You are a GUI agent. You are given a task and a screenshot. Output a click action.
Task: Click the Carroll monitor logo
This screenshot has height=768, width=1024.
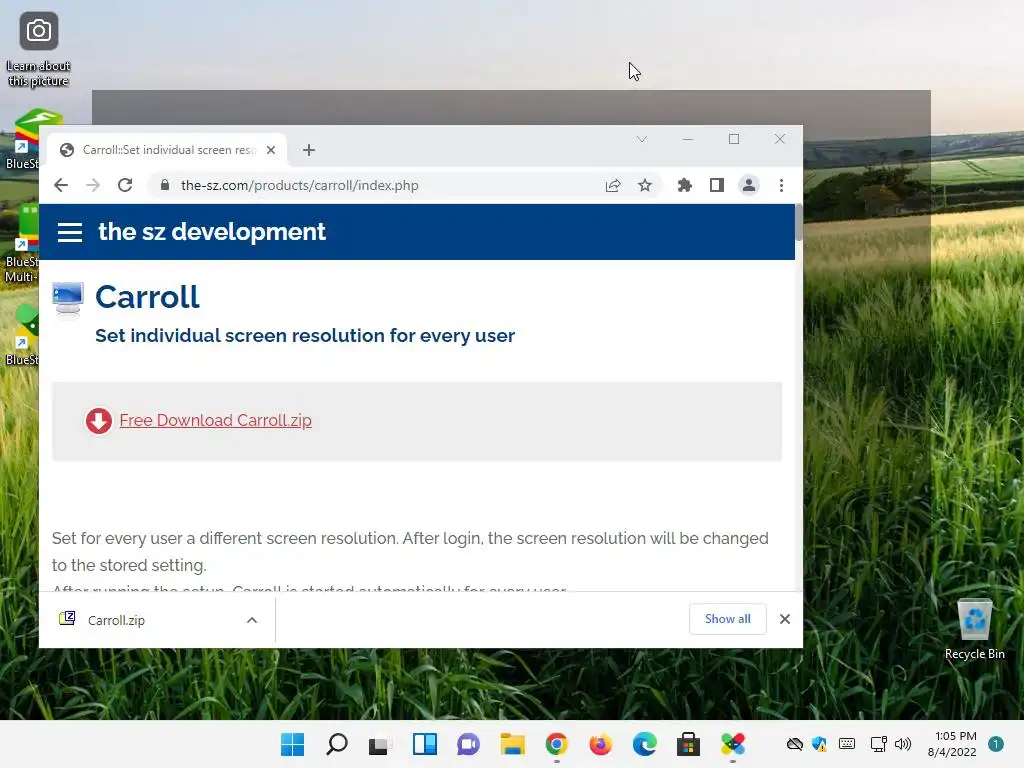pos(68,299)
